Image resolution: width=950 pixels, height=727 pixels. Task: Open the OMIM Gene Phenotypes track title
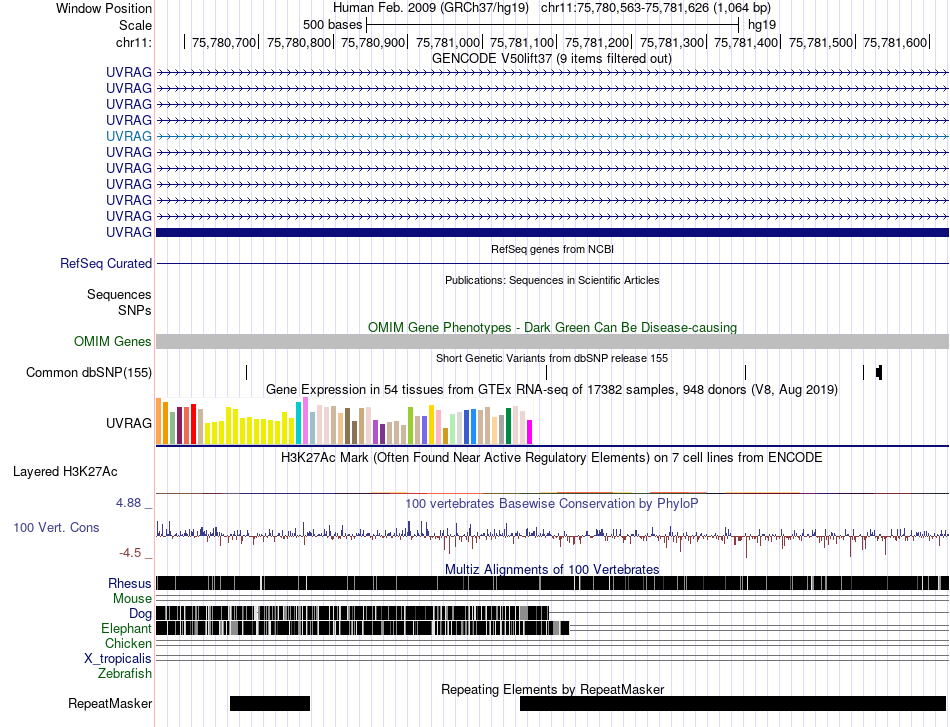click(552, 327)
